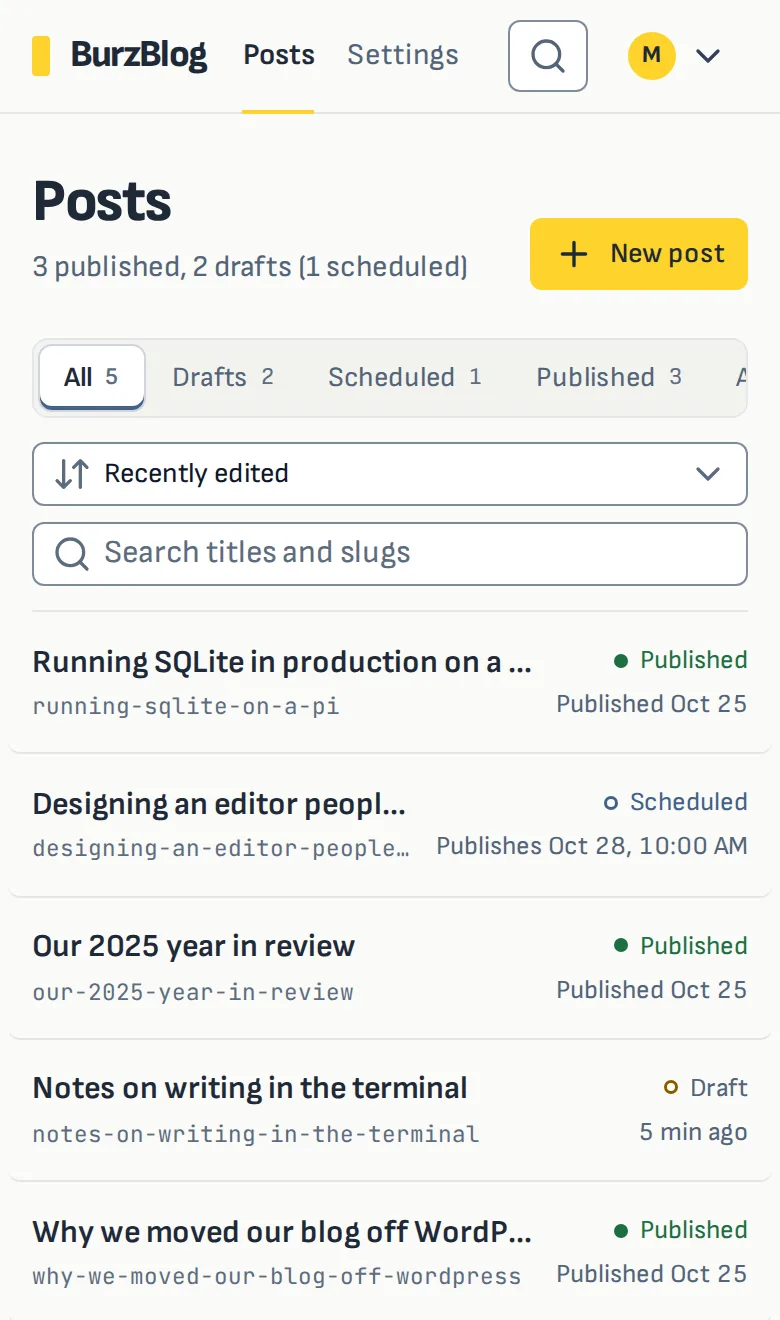Click the Draft status label

[x=719, y=1088]
